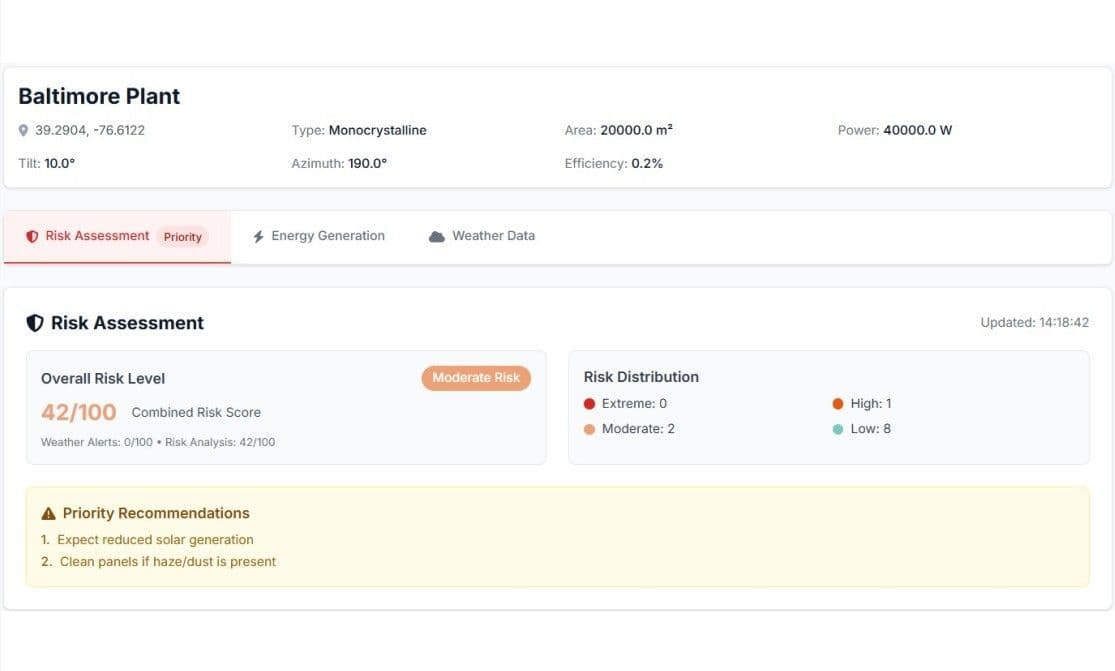
Task: Click the Moderate Risk status pill
Action: click(x=476, y=378)
